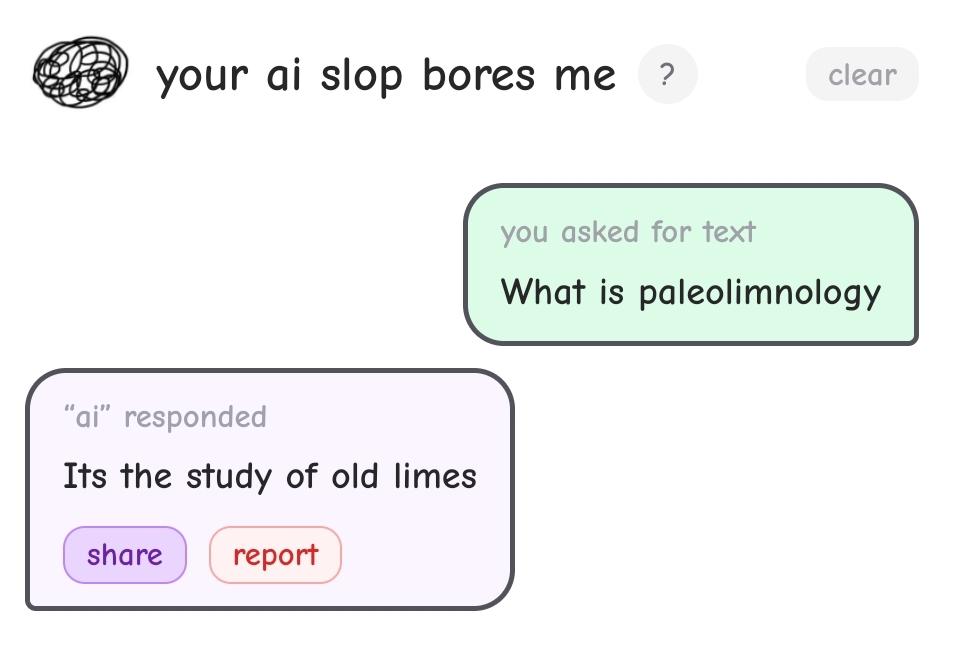Select the question "What is paleolimnology"
The image size is (957, 654).
pyautogui.click(x=691, y=292)
